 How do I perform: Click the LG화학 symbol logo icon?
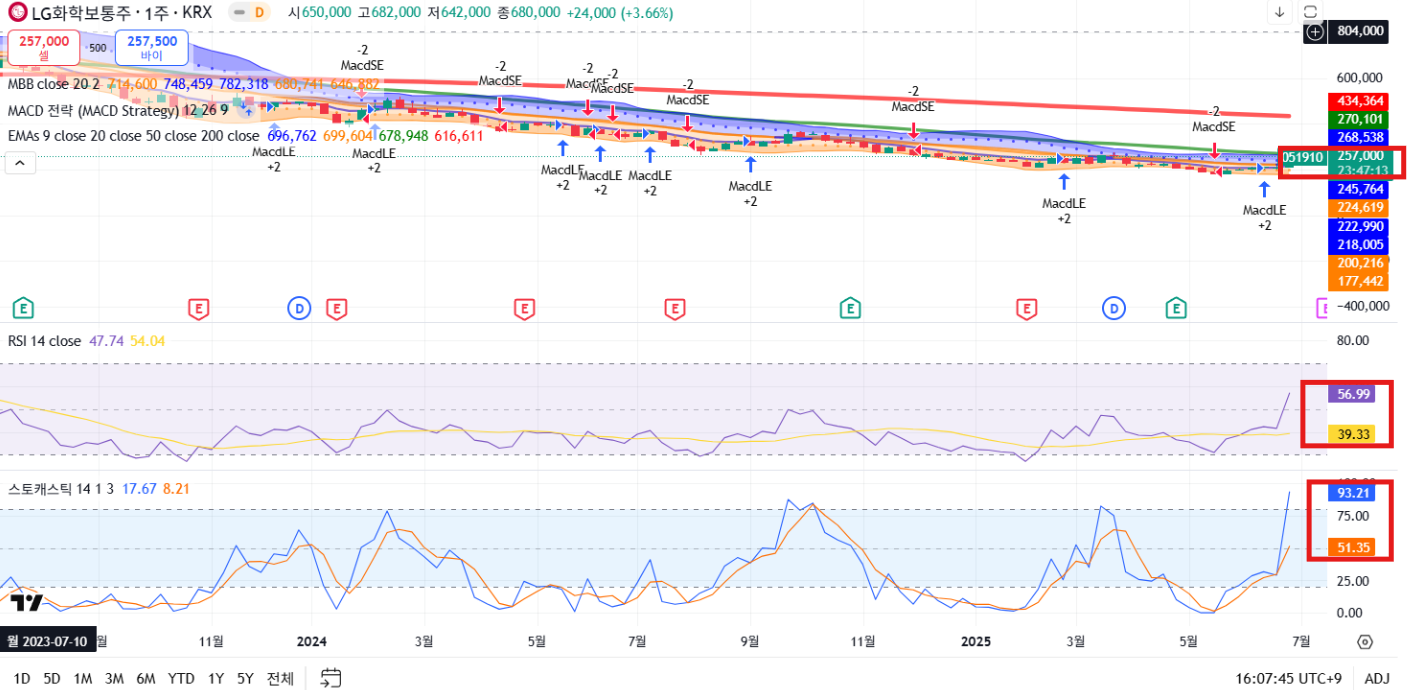[x=18, y=13]
